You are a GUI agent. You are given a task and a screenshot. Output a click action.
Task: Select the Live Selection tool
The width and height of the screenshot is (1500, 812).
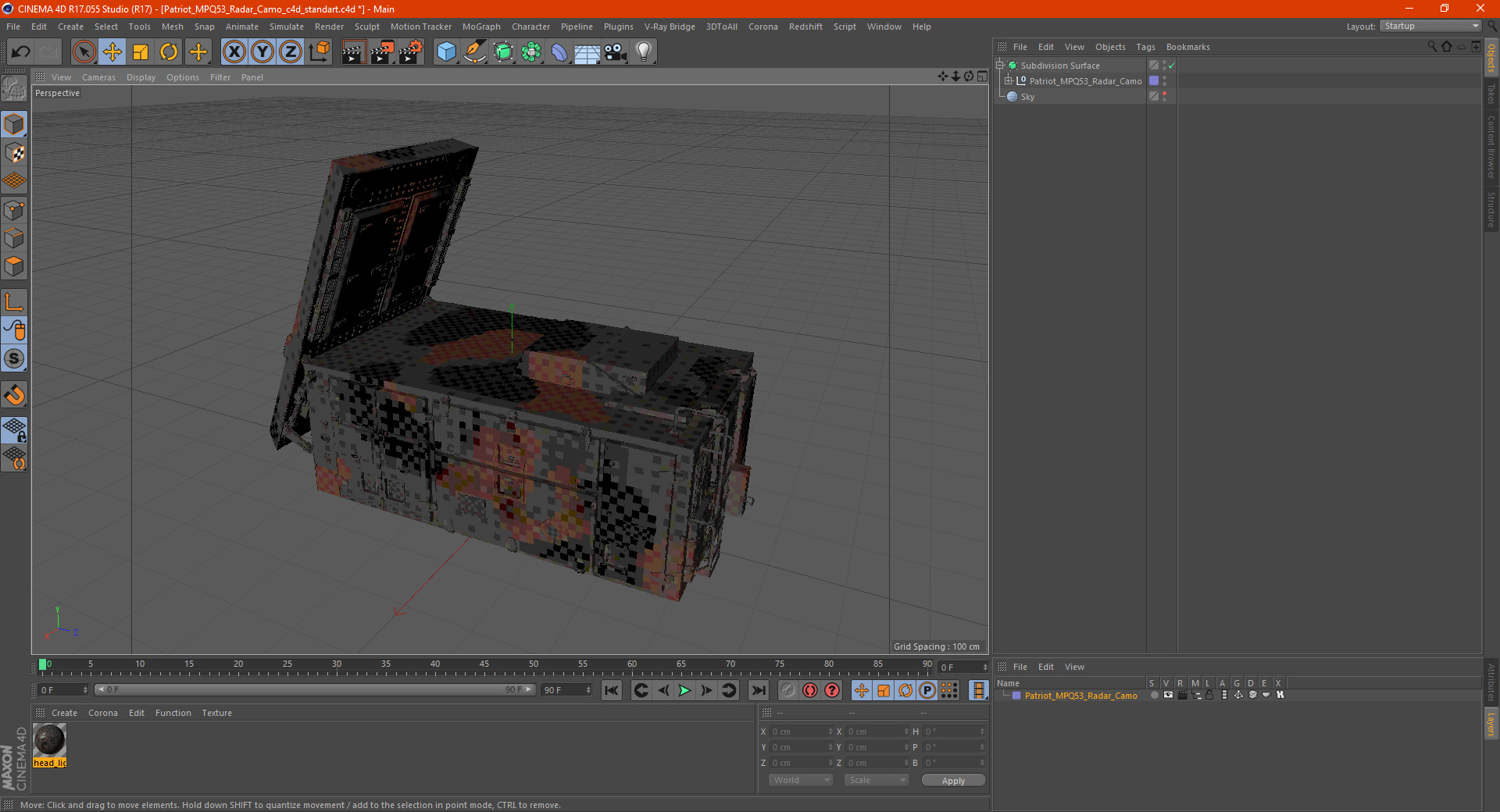coord(84,52)
